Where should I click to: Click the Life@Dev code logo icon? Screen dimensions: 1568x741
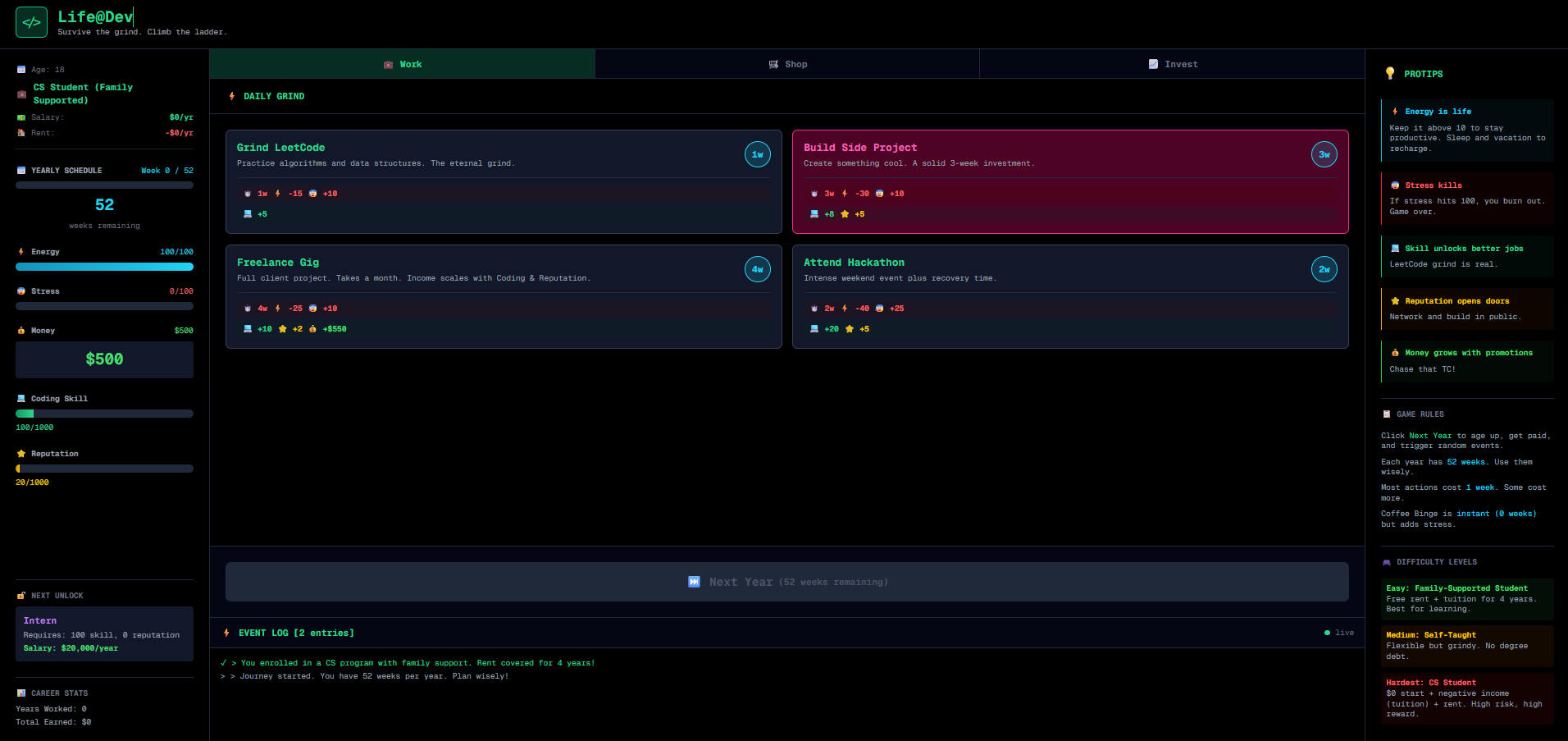(31, 22)
